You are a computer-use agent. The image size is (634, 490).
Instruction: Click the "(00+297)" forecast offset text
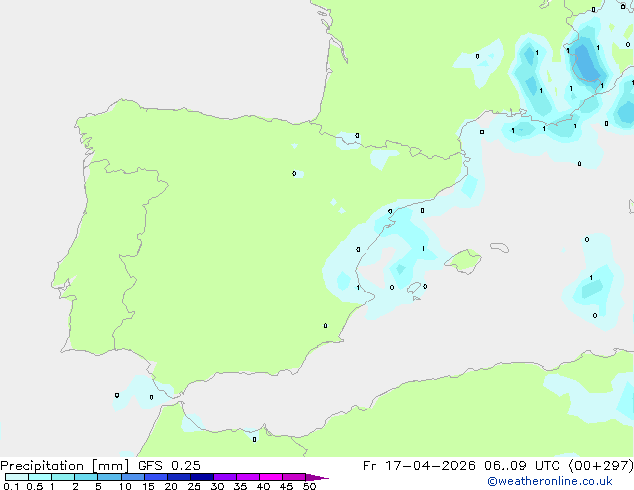point(601,466)
